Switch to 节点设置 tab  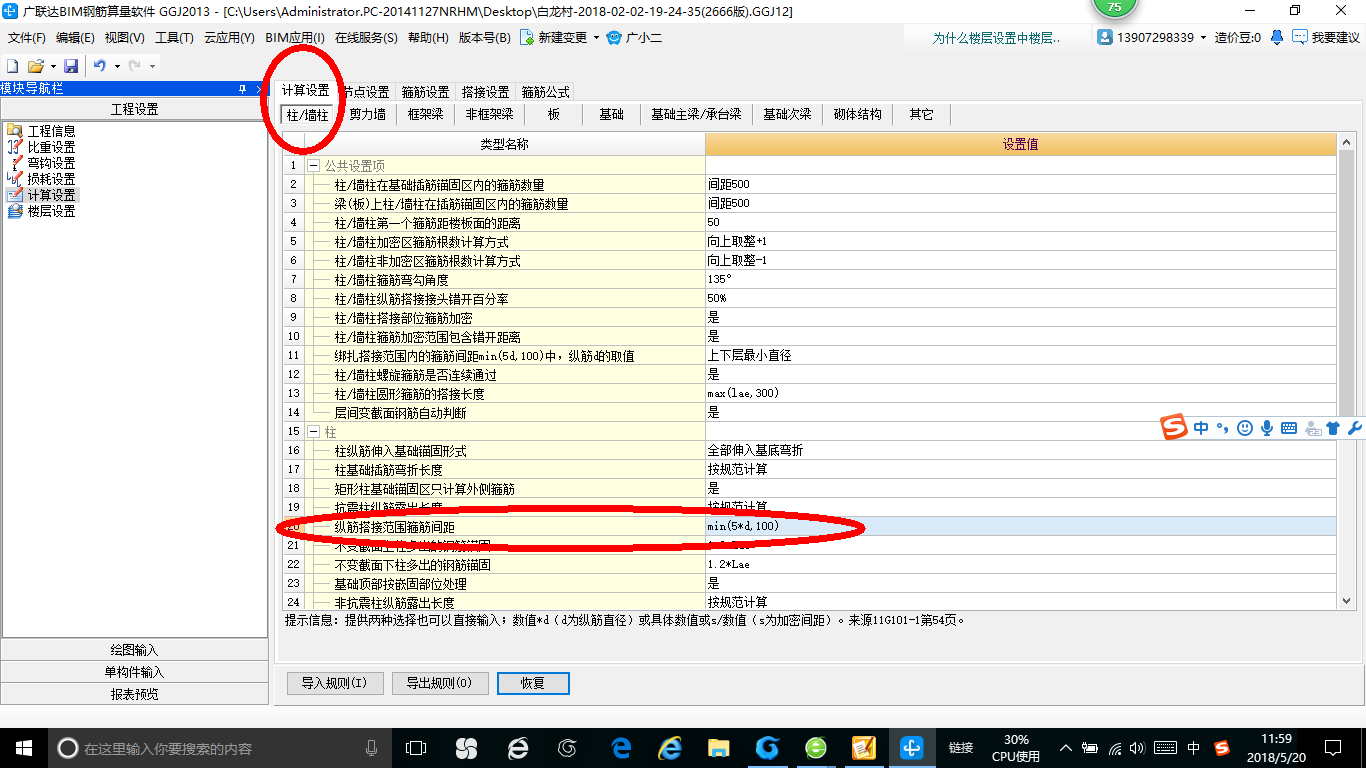(x=365, y=92)
